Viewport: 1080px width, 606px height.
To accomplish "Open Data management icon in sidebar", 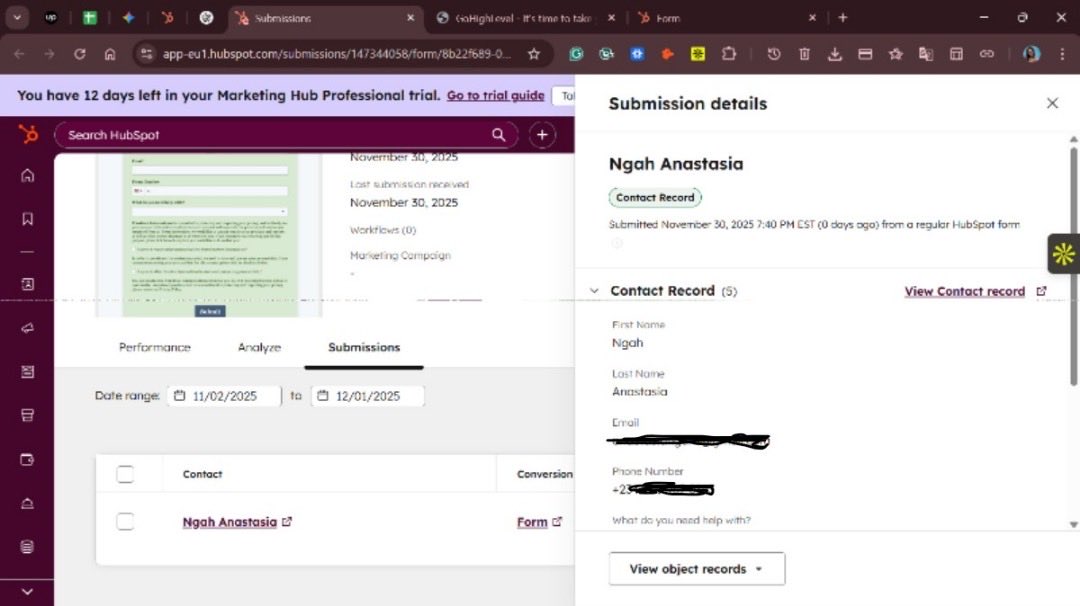I will 28,547.
